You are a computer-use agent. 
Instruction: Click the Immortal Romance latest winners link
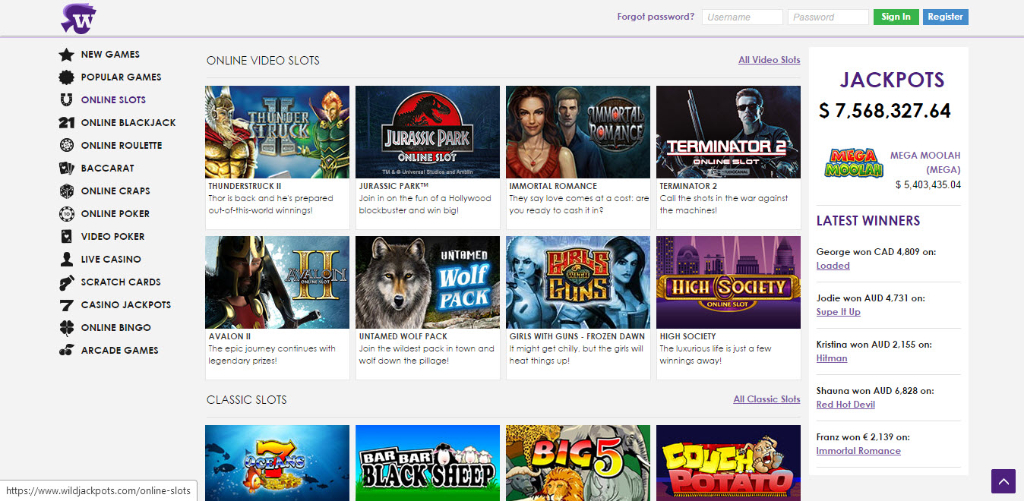point(858,451)
